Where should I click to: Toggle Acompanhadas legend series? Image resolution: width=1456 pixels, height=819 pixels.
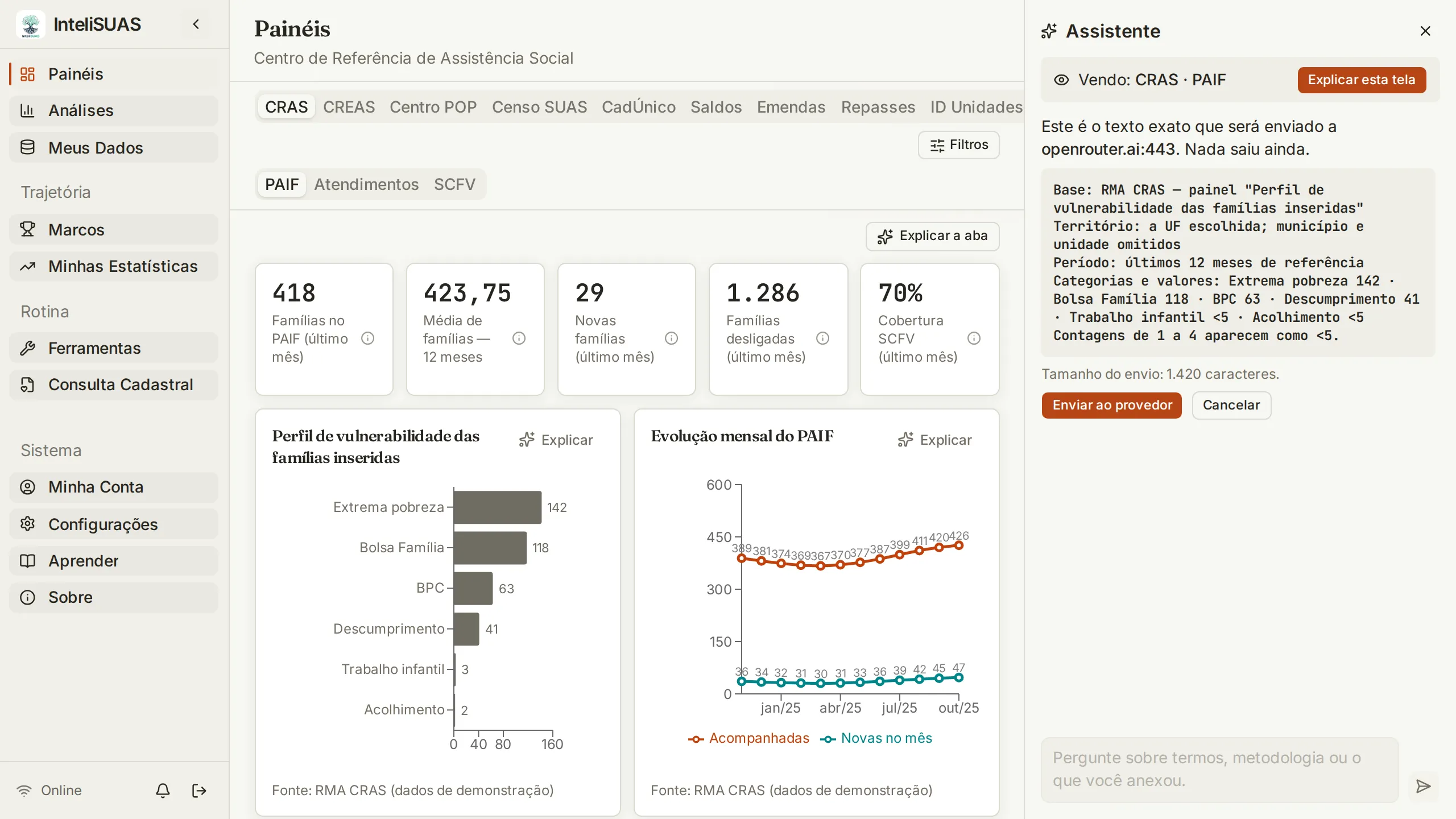[748, 738]
